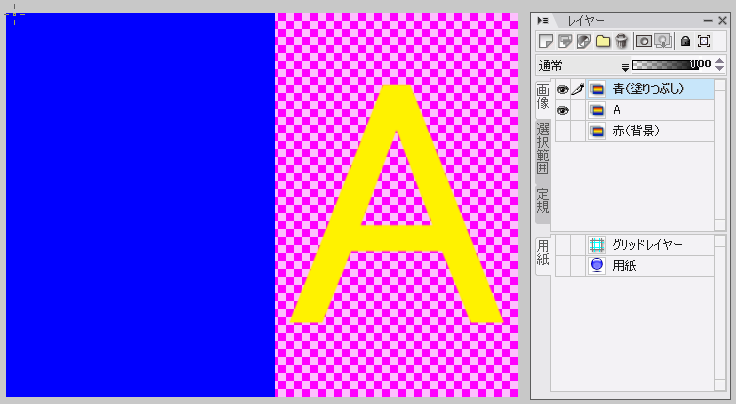Click the pen icon on the 青(塗りつぶし) layer

pos(578,89)
